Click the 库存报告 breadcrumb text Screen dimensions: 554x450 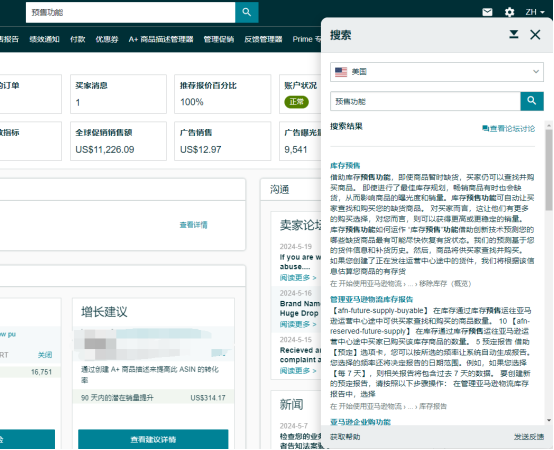(433, 407)
